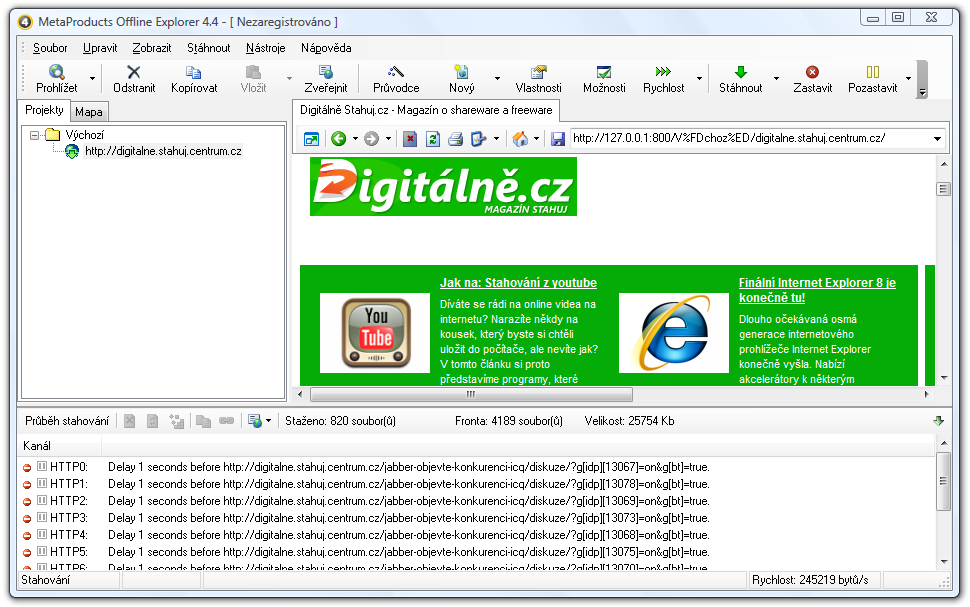Click 'Rychlost: 245219 bytů/s' status text
This screenshot has width=970, height=607.
coord(810,580)
